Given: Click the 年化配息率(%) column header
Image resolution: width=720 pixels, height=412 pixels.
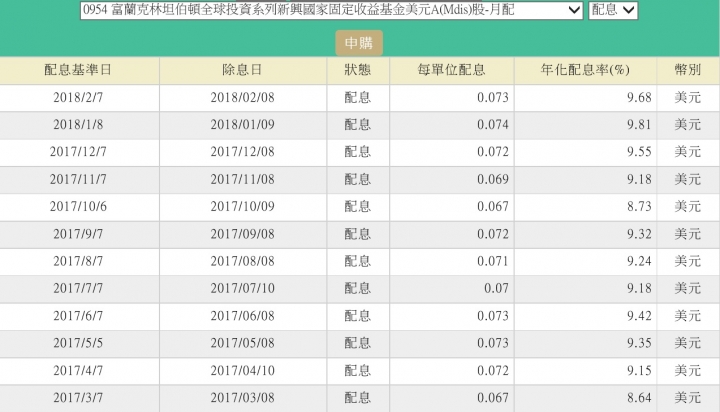Looking at the screenshot, I should [x=585, y=70].
